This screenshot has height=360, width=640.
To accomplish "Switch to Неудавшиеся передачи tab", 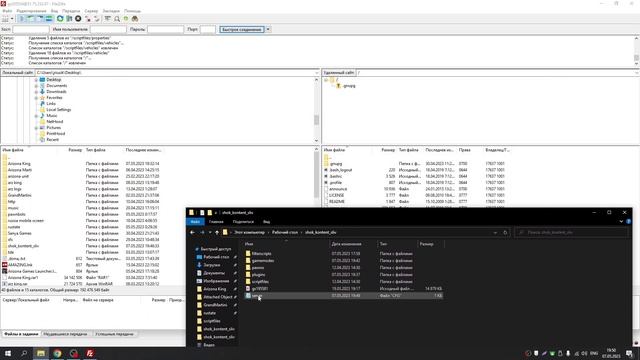I will coord(65,334).
